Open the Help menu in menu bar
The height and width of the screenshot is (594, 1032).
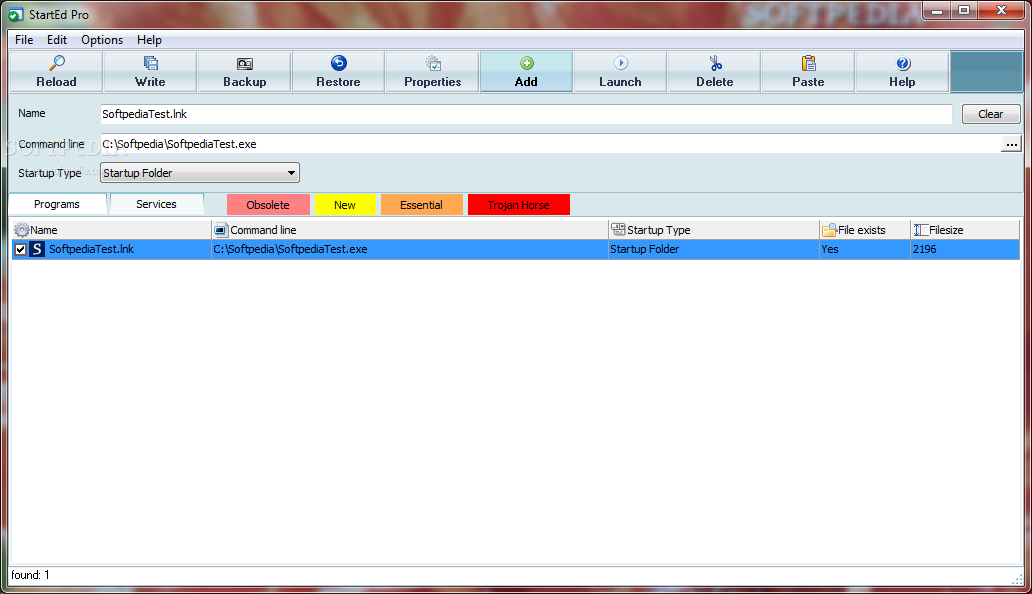[x=149, y=39]
